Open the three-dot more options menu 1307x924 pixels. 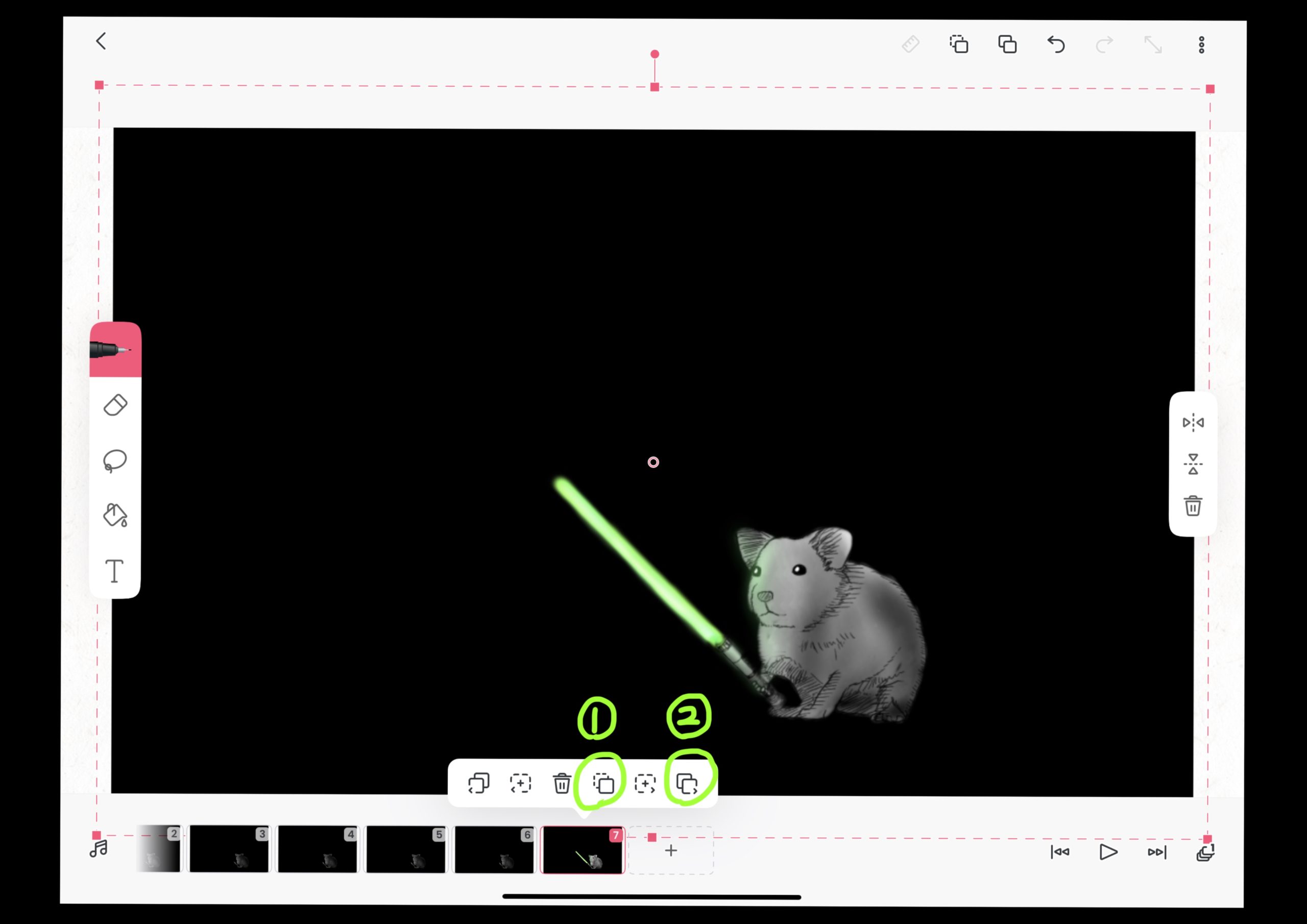pyautogui.click(x=1202, y=45)
